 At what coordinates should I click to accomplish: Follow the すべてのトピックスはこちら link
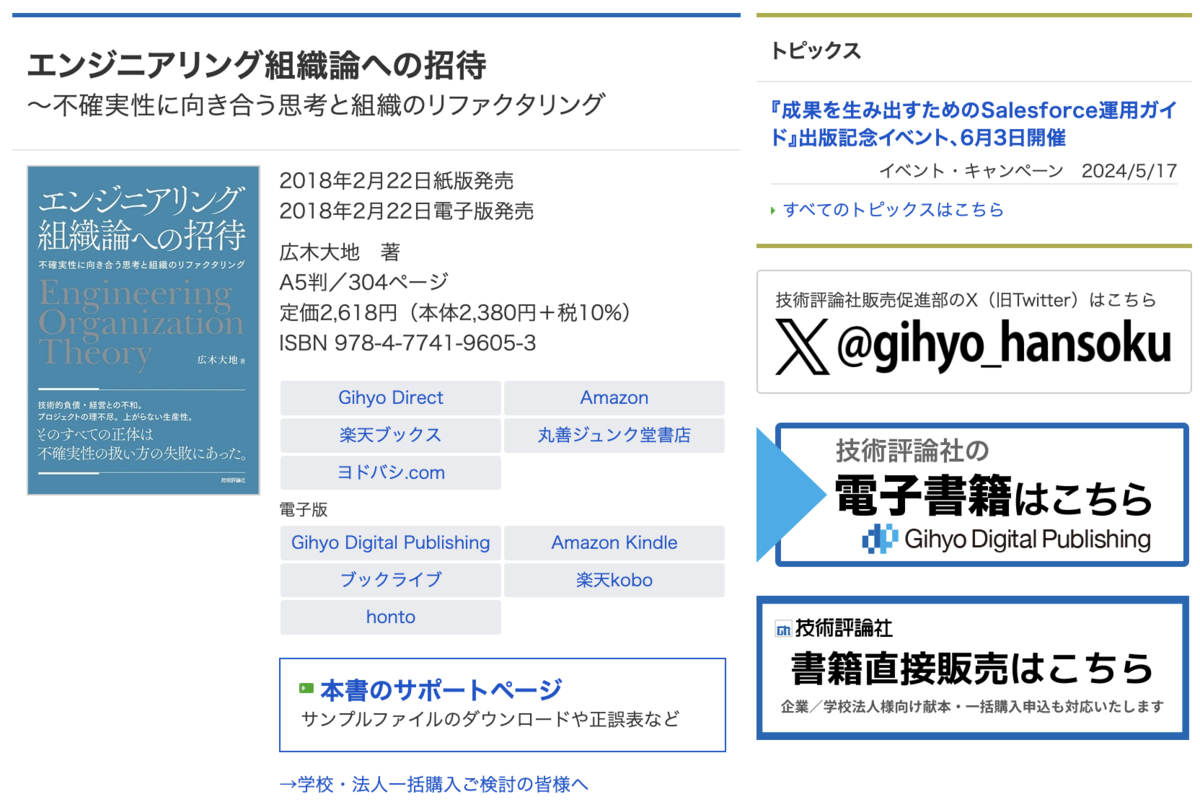tap(893, 210)
